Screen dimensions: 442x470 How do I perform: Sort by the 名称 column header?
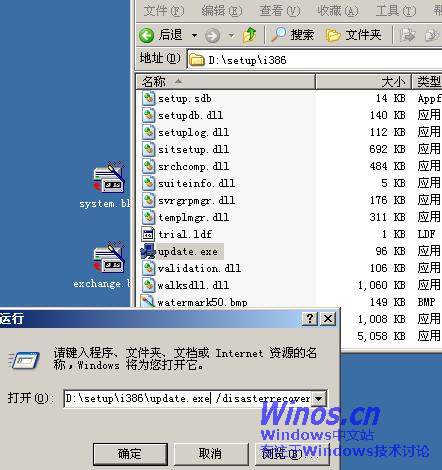point(226,81)
